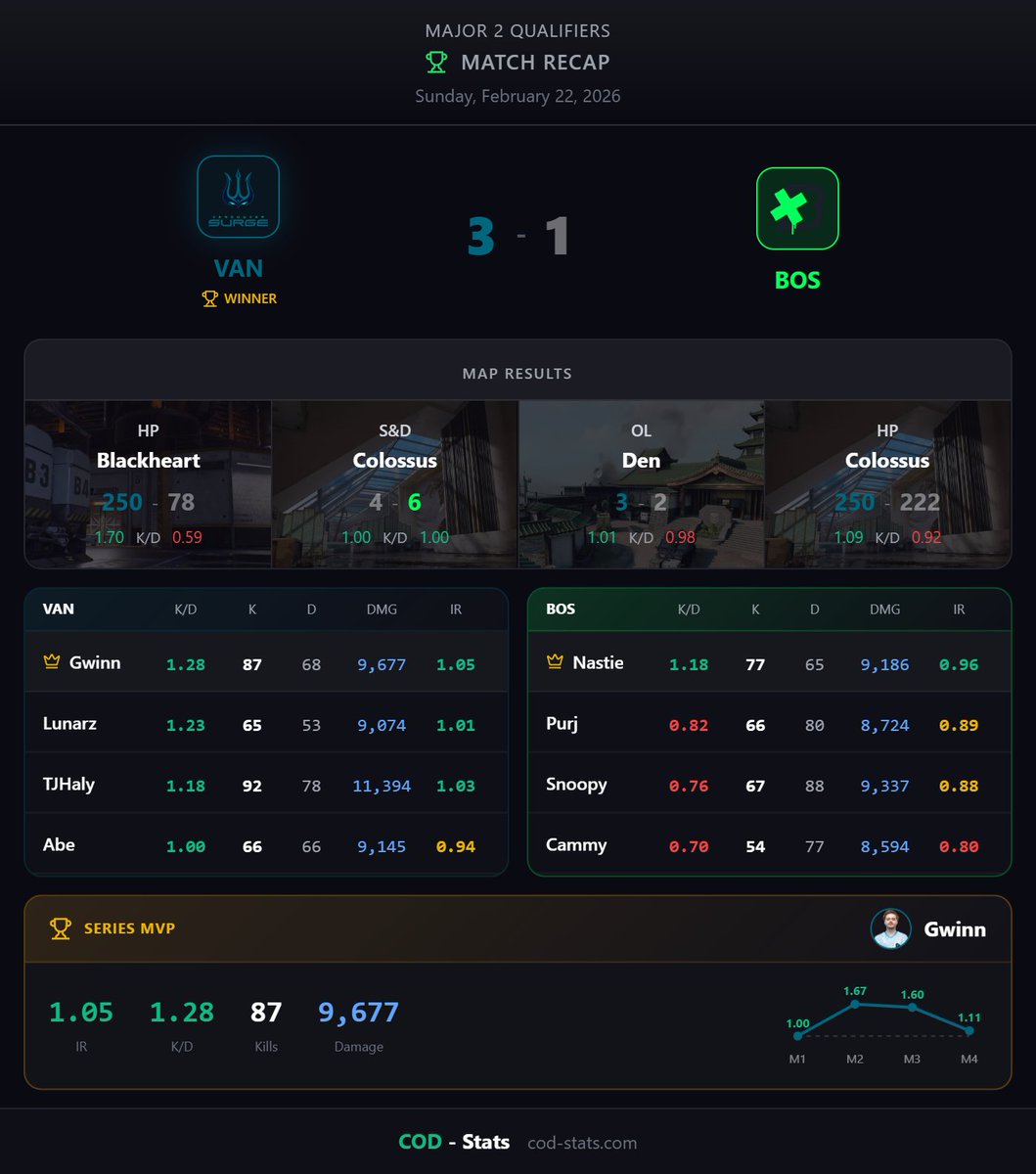The image size is (1036, 1174).
Task: Click the WINNER trophy icon under VAN
Action: pyautogui.click(x=209, y=299)
